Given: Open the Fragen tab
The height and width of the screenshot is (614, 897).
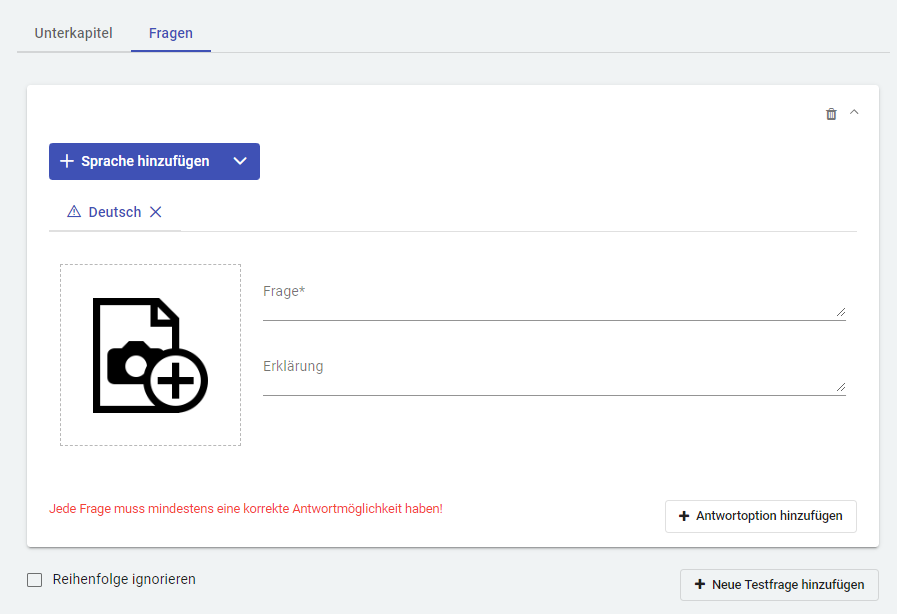Looking at the screenshot, I should coord(171,33).
